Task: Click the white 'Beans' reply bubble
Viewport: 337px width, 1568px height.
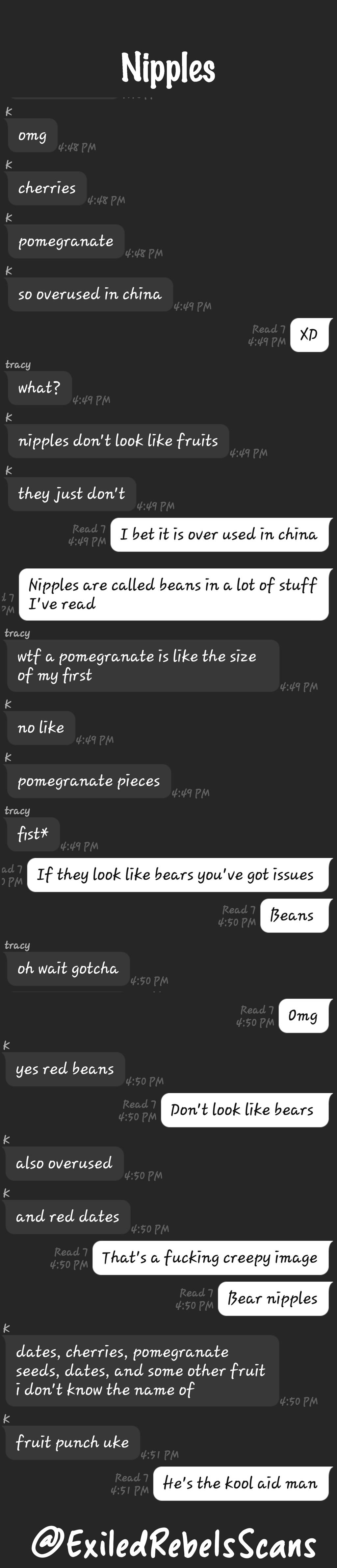Action: coord(295,915)
